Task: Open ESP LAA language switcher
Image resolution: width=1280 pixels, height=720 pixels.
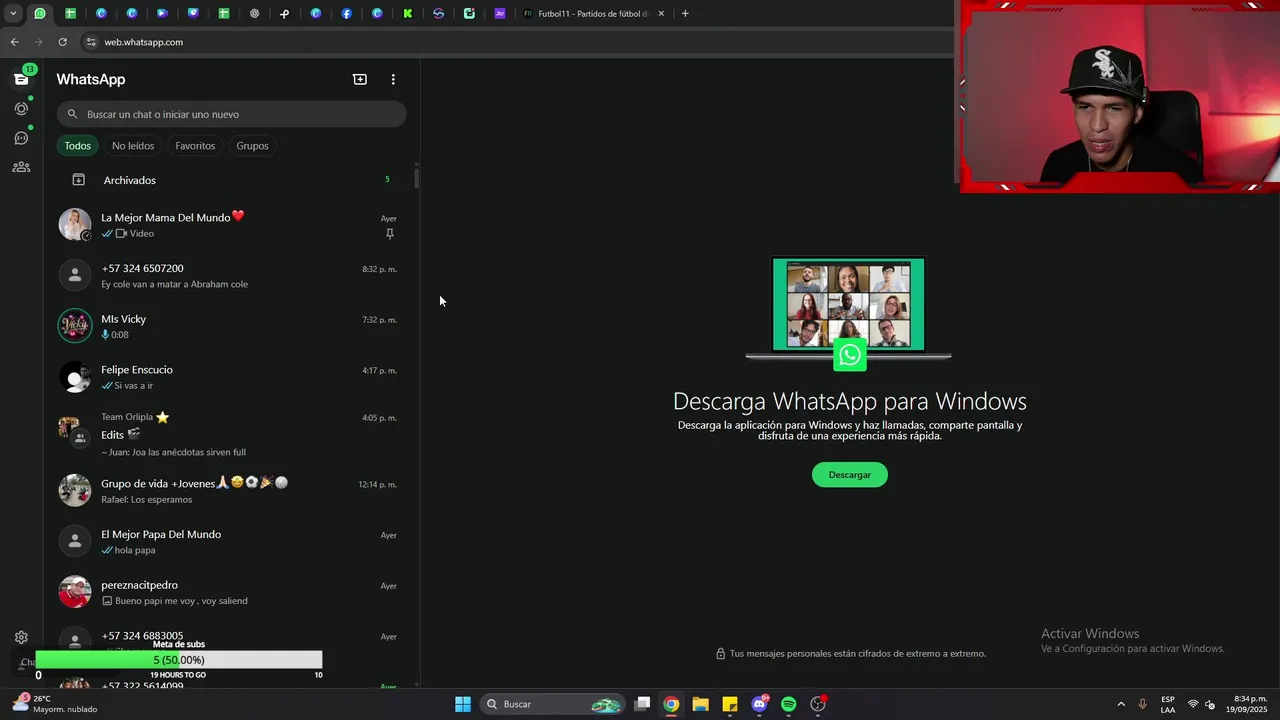Action: pyautogui.click(x=1168, y=704)
